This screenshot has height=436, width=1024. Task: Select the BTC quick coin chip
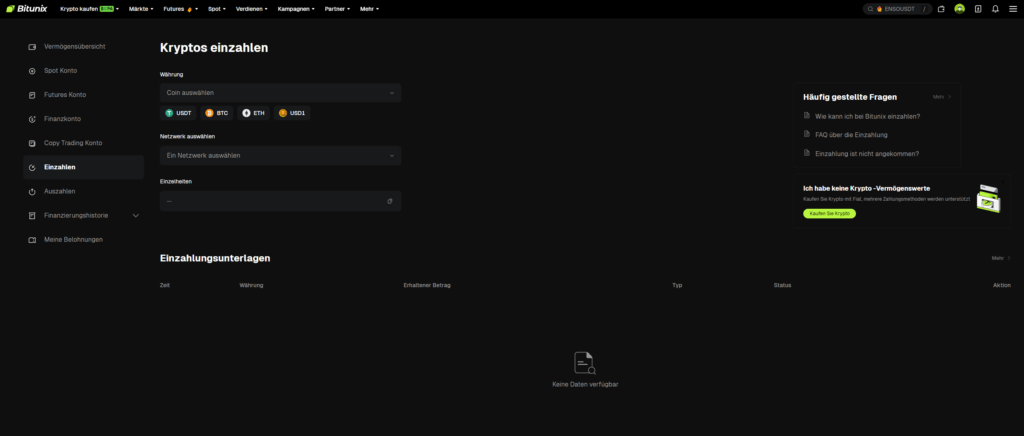pos(216,113)
